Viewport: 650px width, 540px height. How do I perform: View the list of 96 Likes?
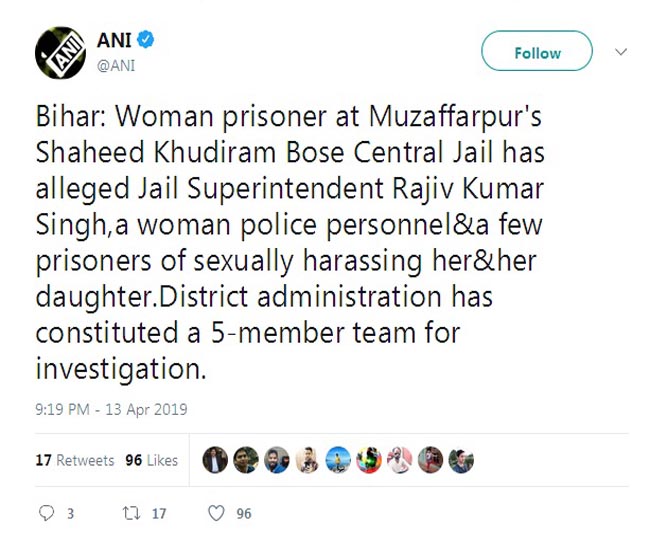pos(152,460)
